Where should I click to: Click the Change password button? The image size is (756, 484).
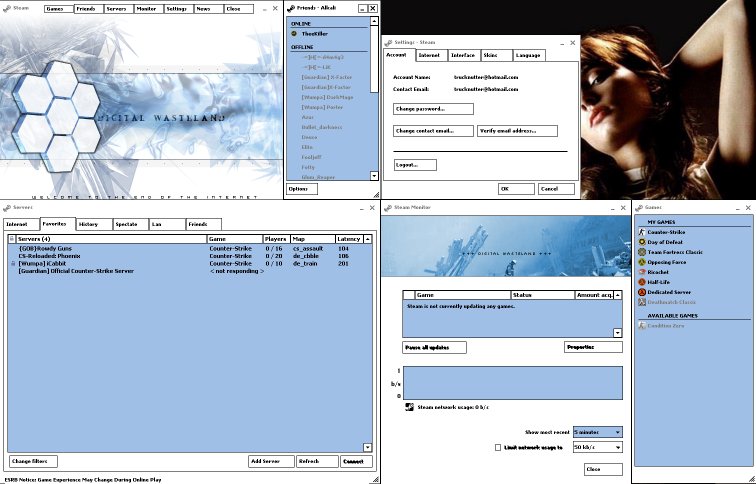pyautogui.click(x=433, y=109)
